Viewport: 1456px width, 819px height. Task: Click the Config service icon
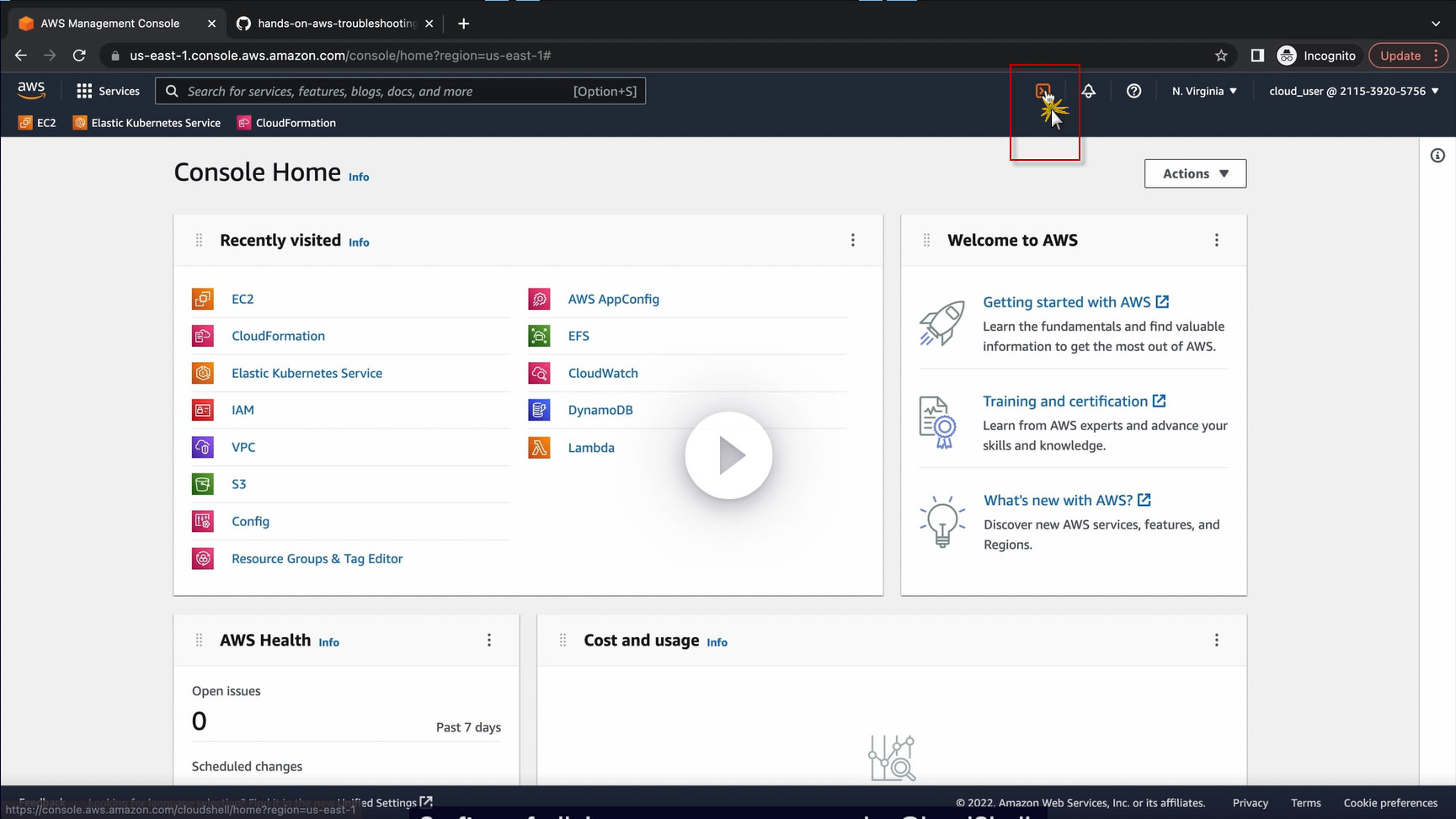(203, 521)
